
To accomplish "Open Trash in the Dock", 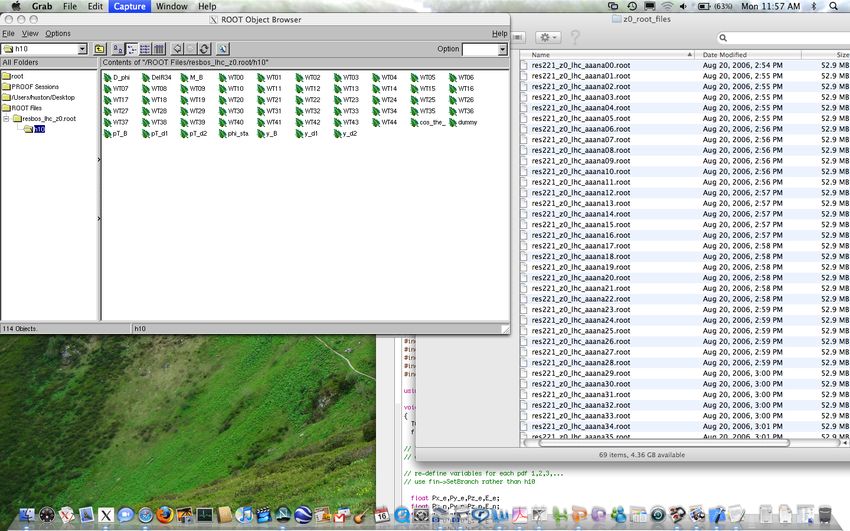I will click(825, 514).
